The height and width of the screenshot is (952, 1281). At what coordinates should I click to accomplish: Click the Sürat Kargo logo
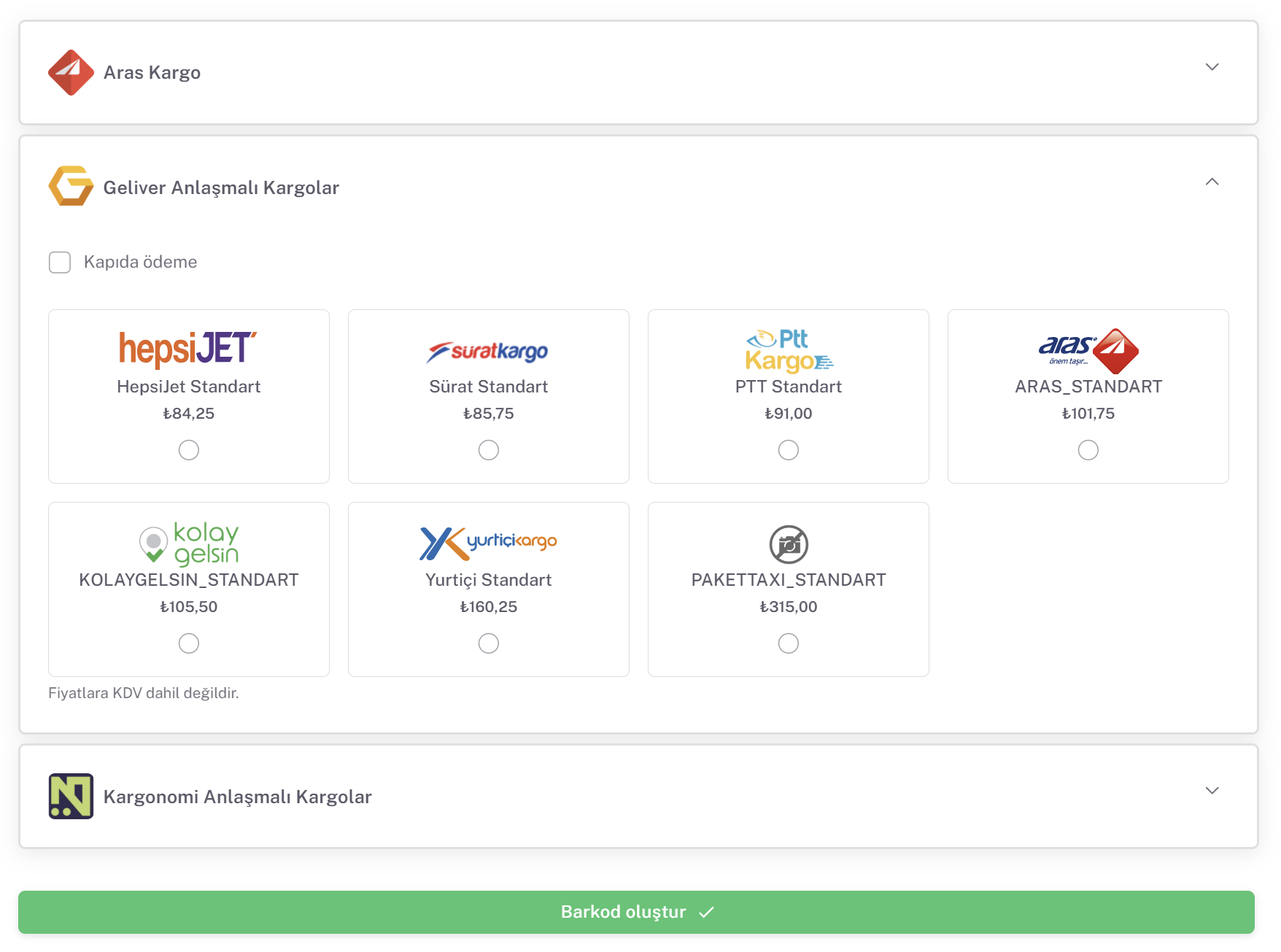click(488, 352)
